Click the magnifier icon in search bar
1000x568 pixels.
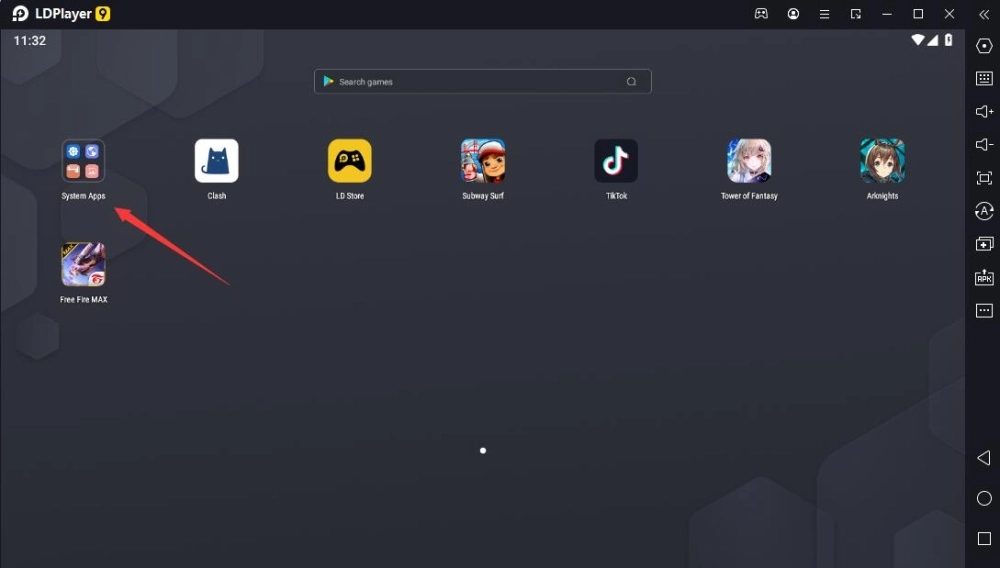coord(631,82)
